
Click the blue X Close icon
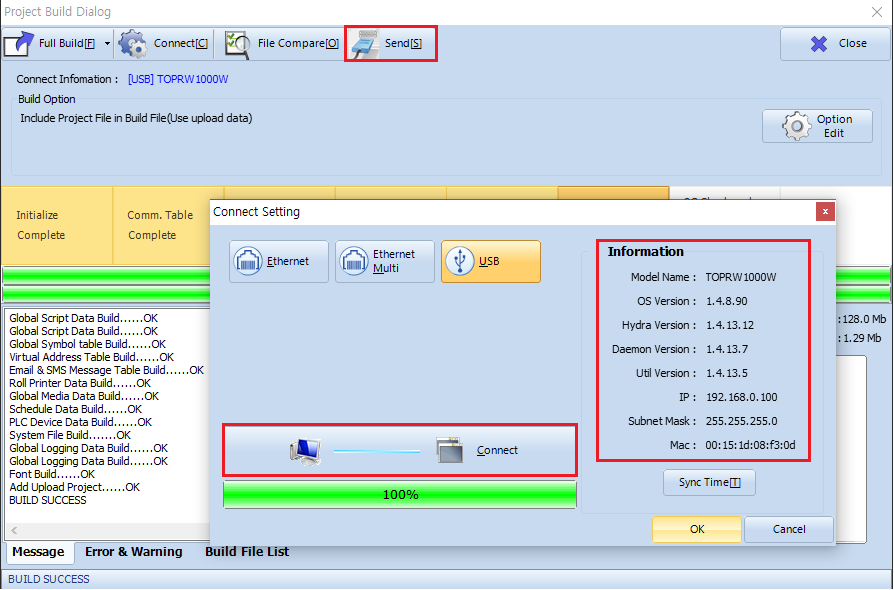(819, 44)
